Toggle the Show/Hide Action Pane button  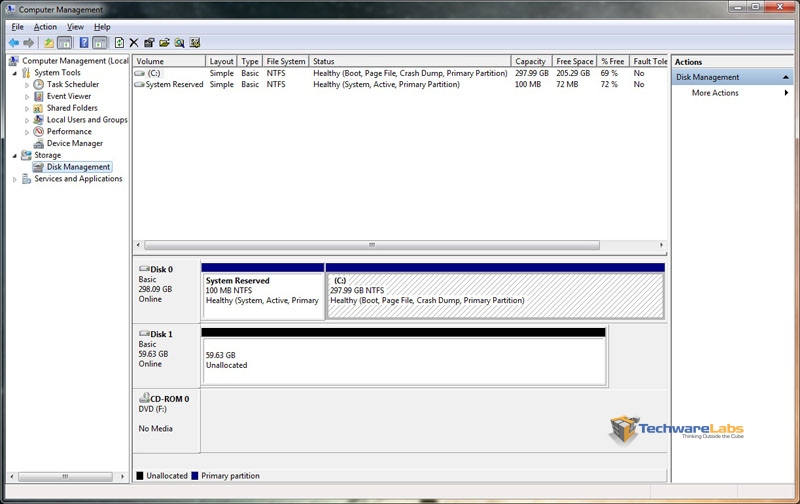coord(100,43)
